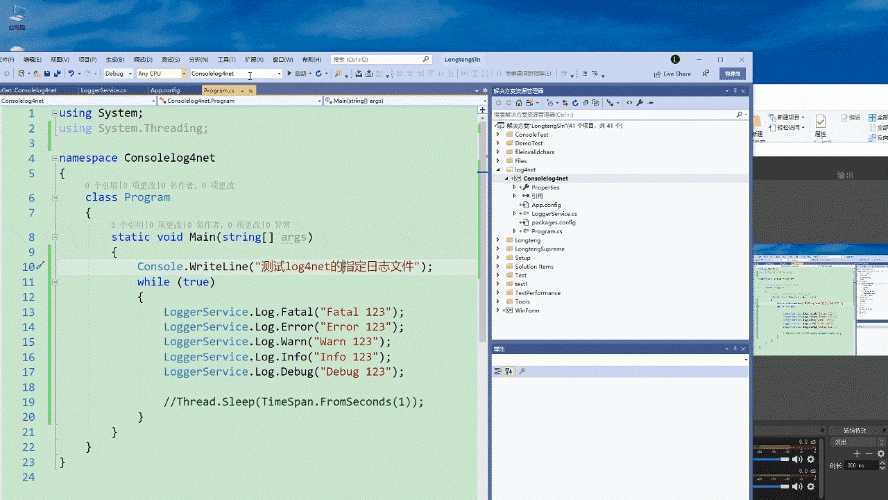The image size is (888, 500).
Task: Select the WinForm project in Solution Explorer
Action: pyautogui.click(x=527, y=310)
